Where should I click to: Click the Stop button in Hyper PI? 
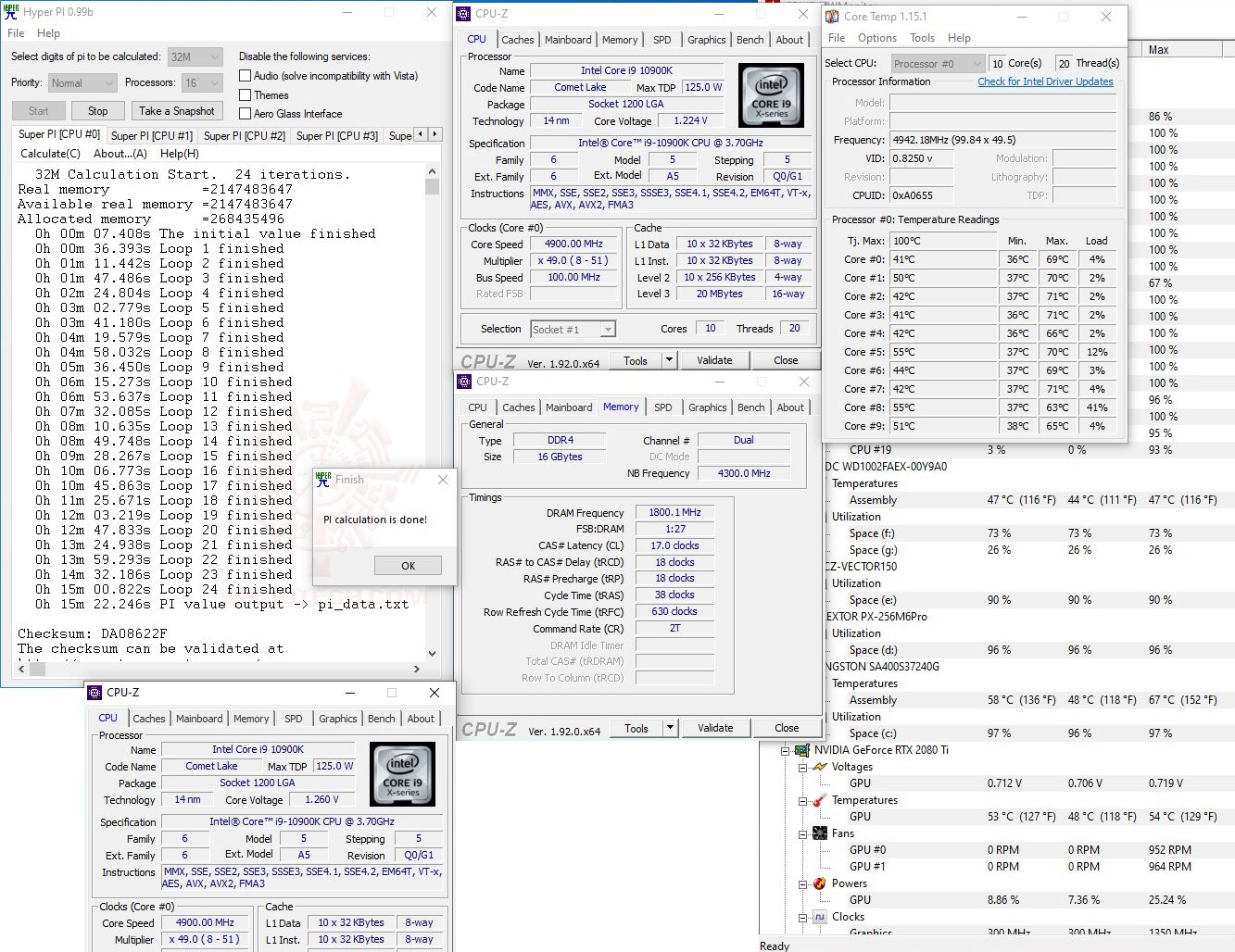98,111
